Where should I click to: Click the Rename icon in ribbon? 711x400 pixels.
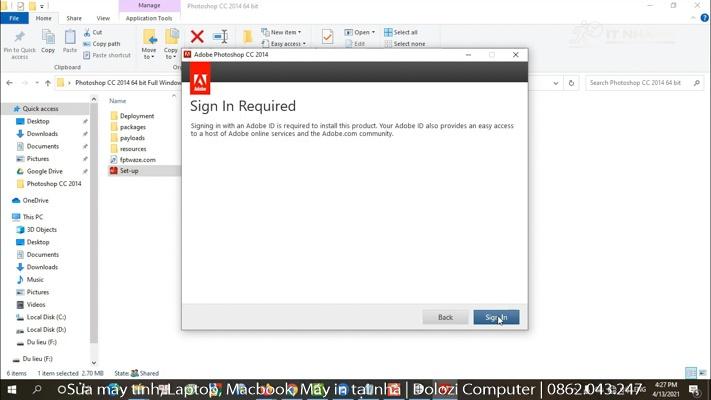[220, 38]
